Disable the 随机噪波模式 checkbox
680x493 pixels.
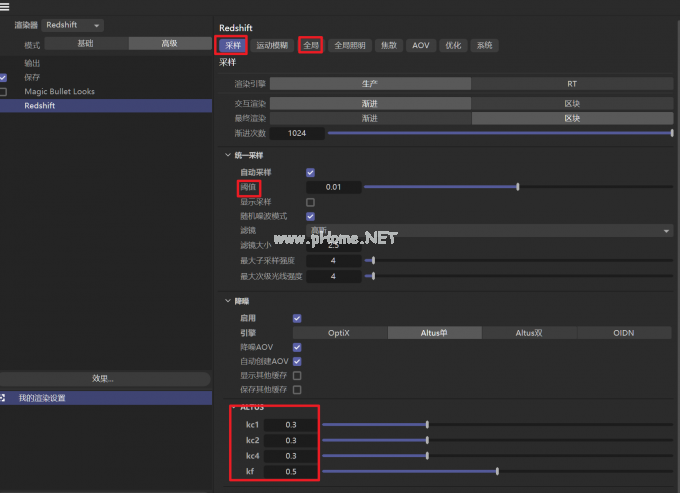(310, 216)
